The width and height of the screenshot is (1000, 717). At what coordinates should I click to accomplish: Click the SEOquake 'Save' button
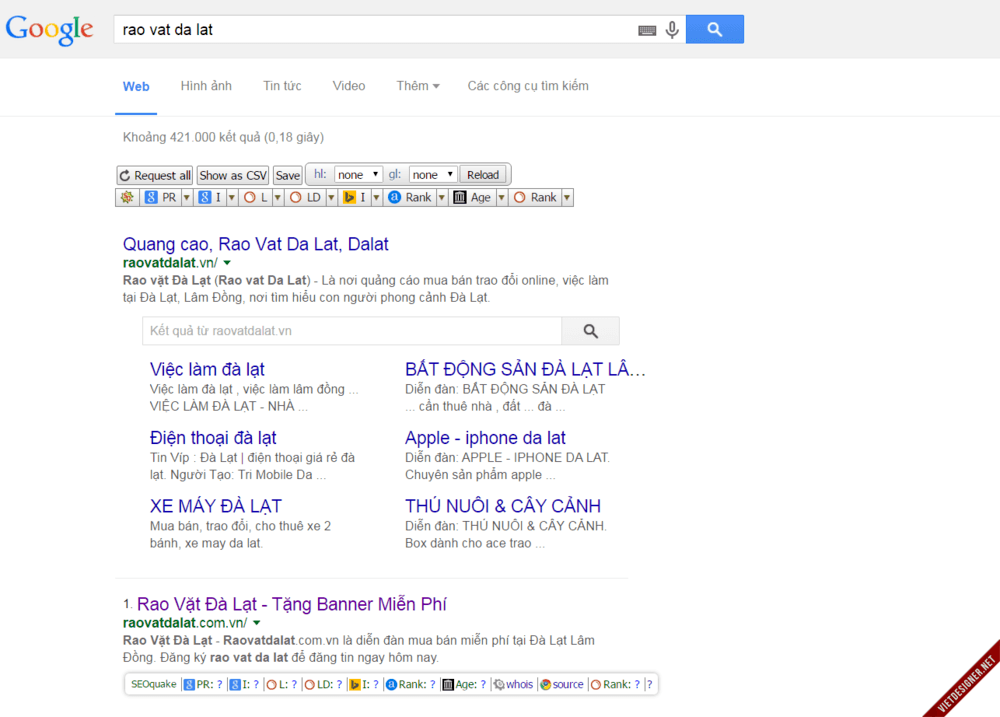click(x=288, y=175)
